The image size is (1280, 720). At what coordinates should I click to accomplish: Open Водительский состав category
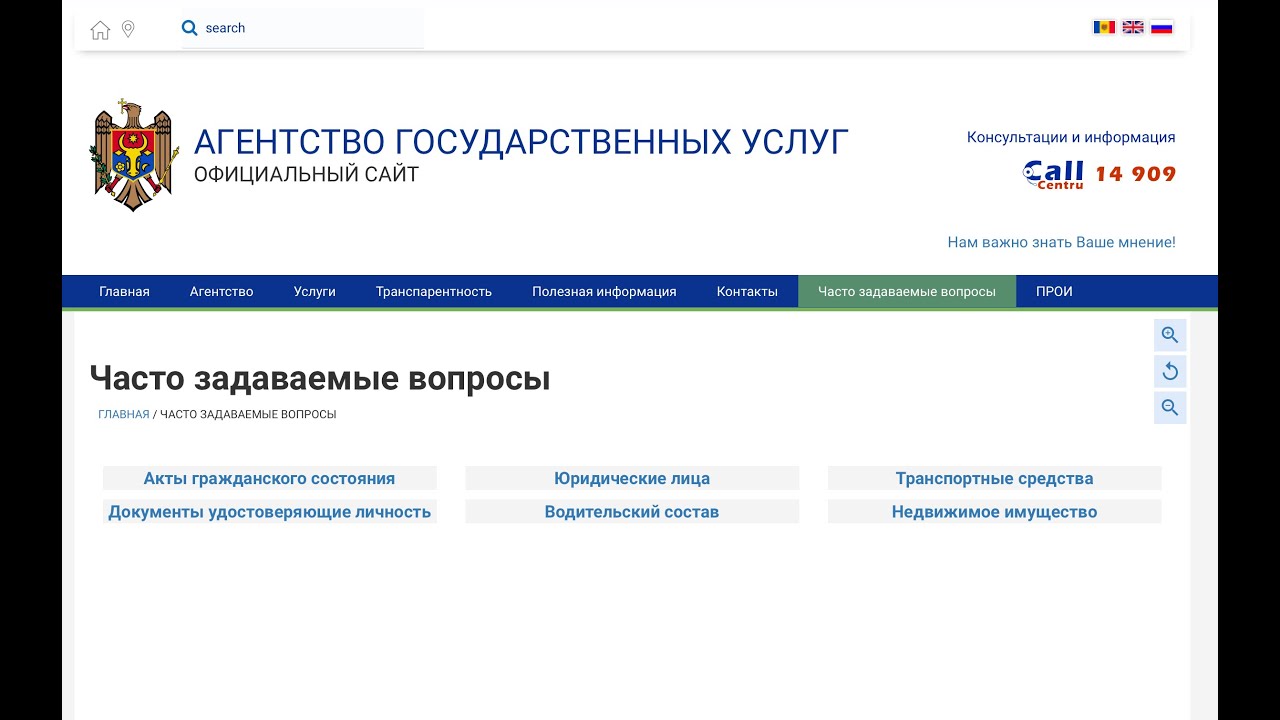click(632, 512)
